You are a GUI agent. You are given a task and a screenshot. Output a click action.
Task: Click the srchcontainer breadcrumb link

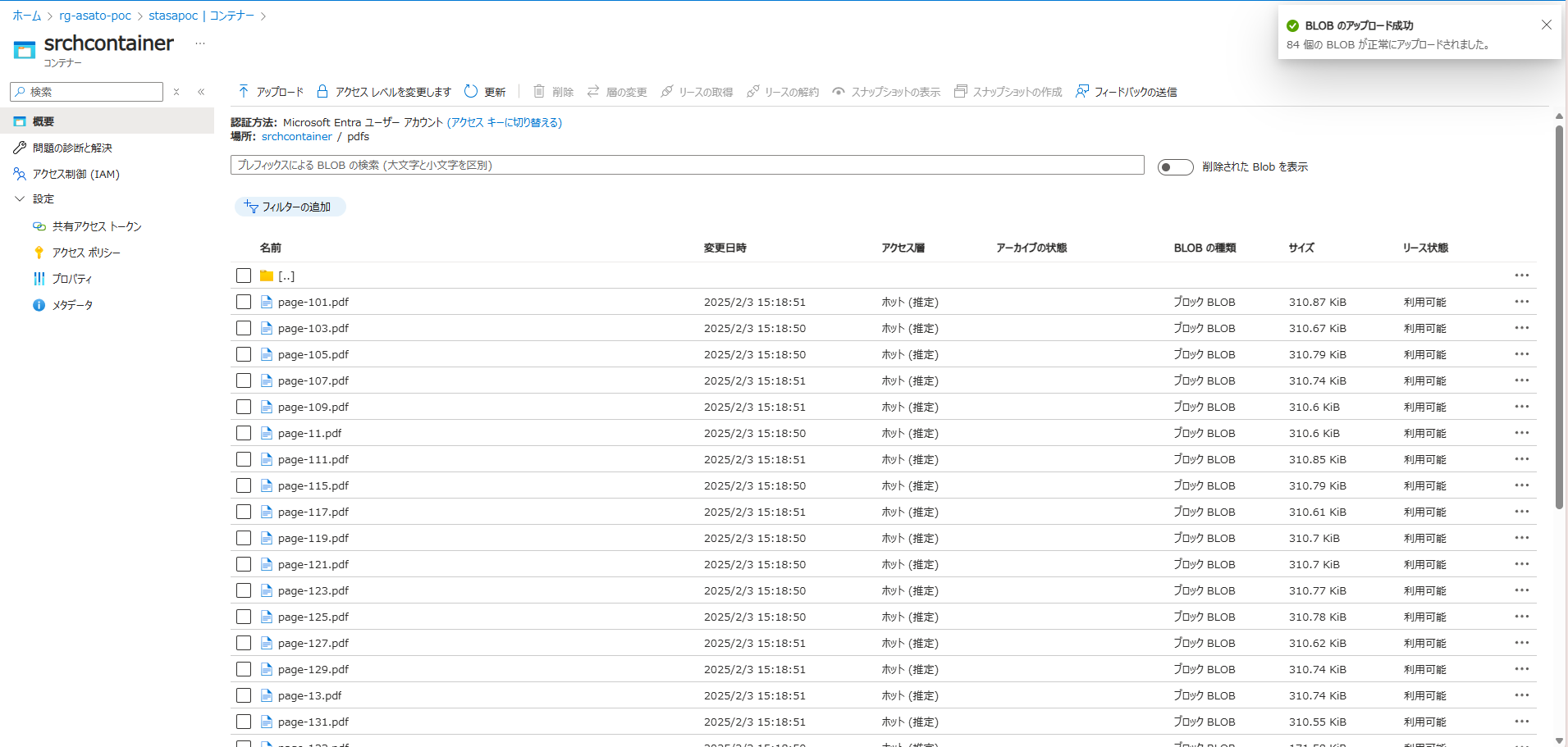(x=296, y=136)
